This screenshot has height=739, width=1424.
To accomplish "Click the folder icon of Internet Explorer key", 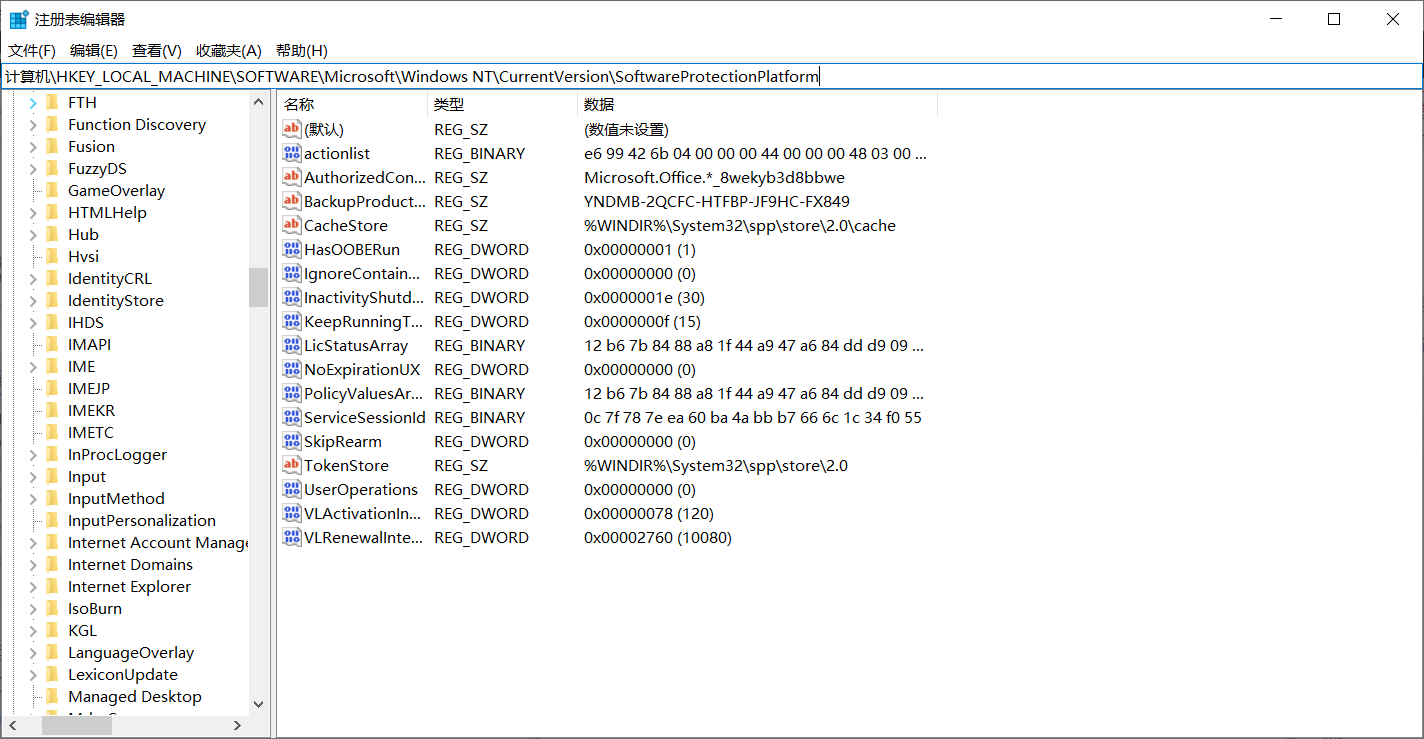I will [x=53, y=586].
